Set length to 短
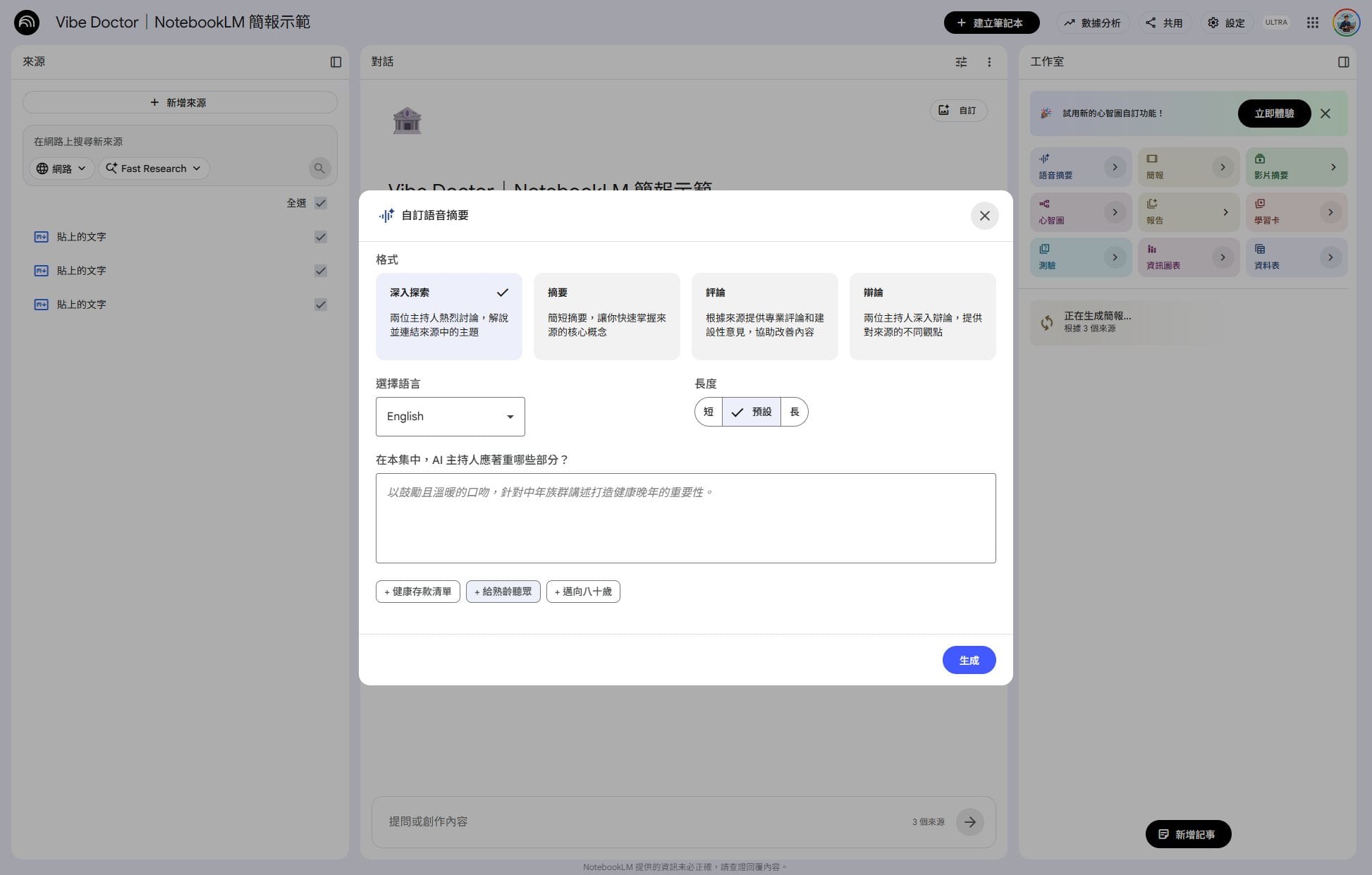 click(x=709, y=412)
